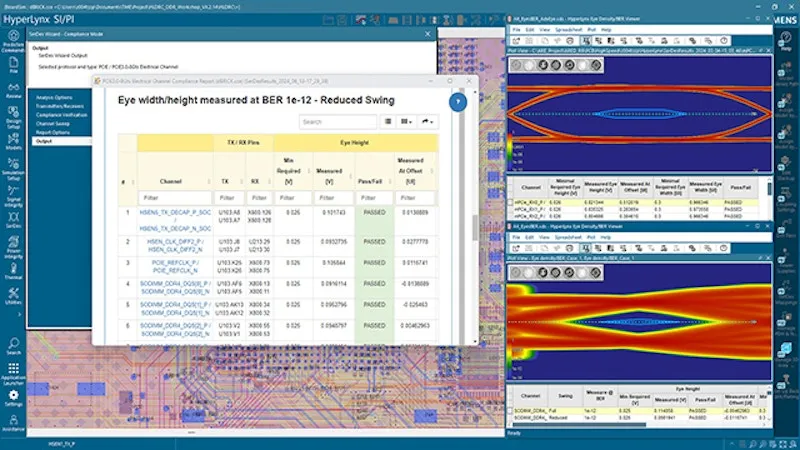Tick the checkbox of the first mPCIe row
Viewport: 800px width, 450px height.
(x=510, y=203)
